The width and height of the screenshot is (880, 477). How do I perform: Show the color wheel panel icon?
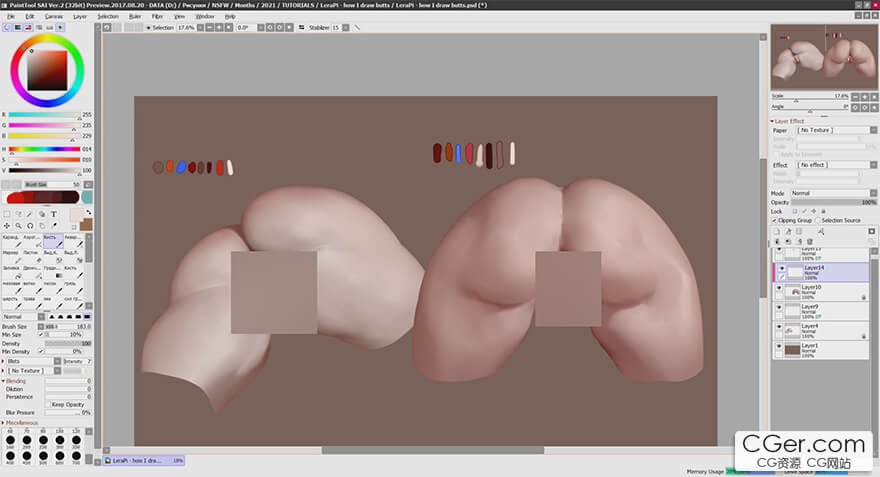click(7, 27)
